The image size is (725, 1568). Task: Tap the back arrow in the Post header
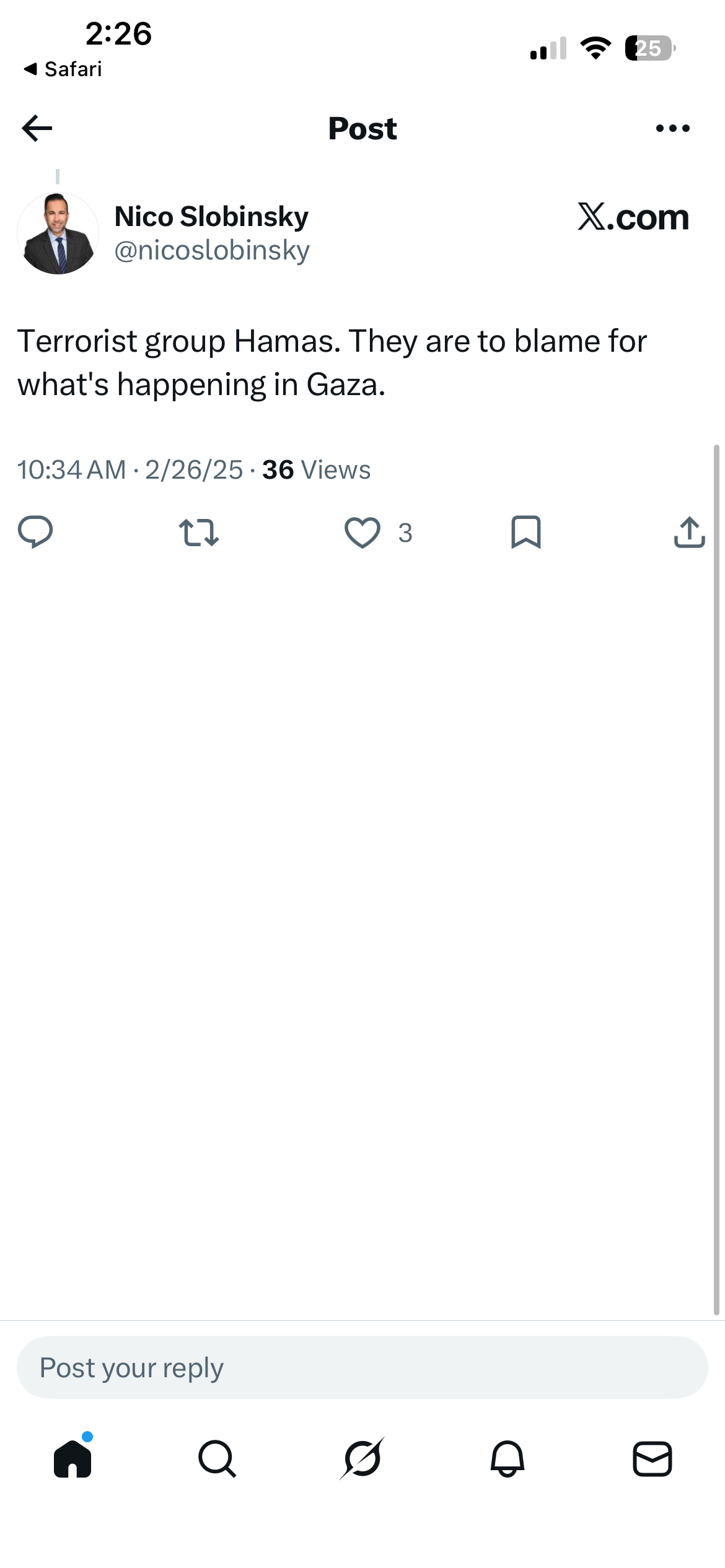37,128
